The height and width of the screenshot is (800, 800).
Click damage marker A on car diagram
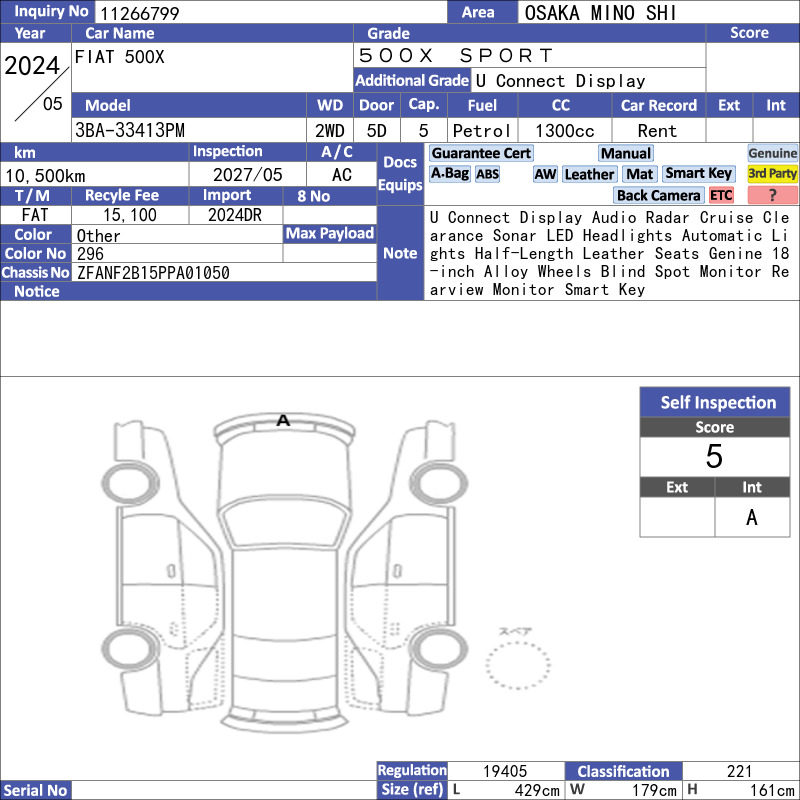click(283, 420)
